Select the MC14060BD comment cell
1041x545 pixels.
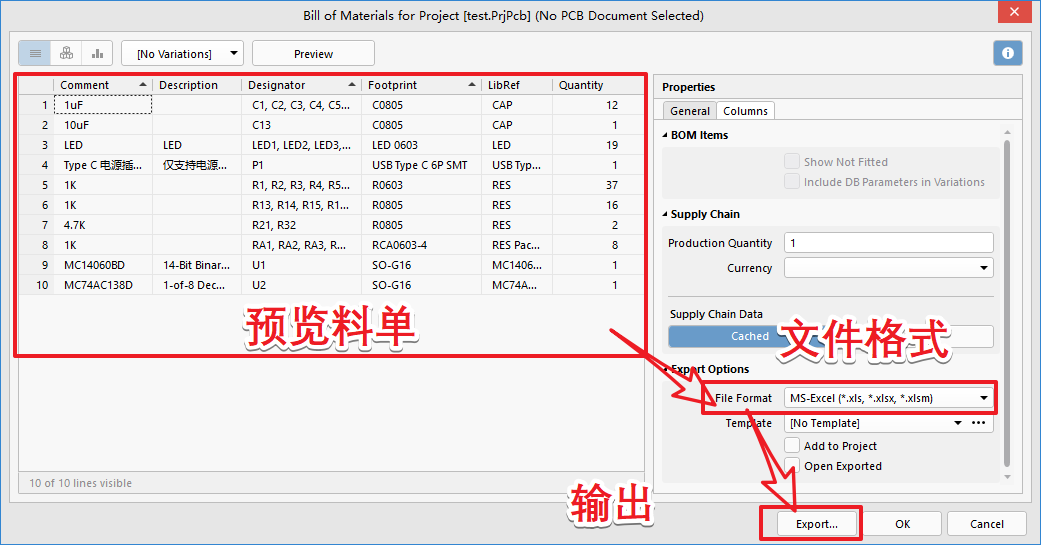click(x=103, y=265)
